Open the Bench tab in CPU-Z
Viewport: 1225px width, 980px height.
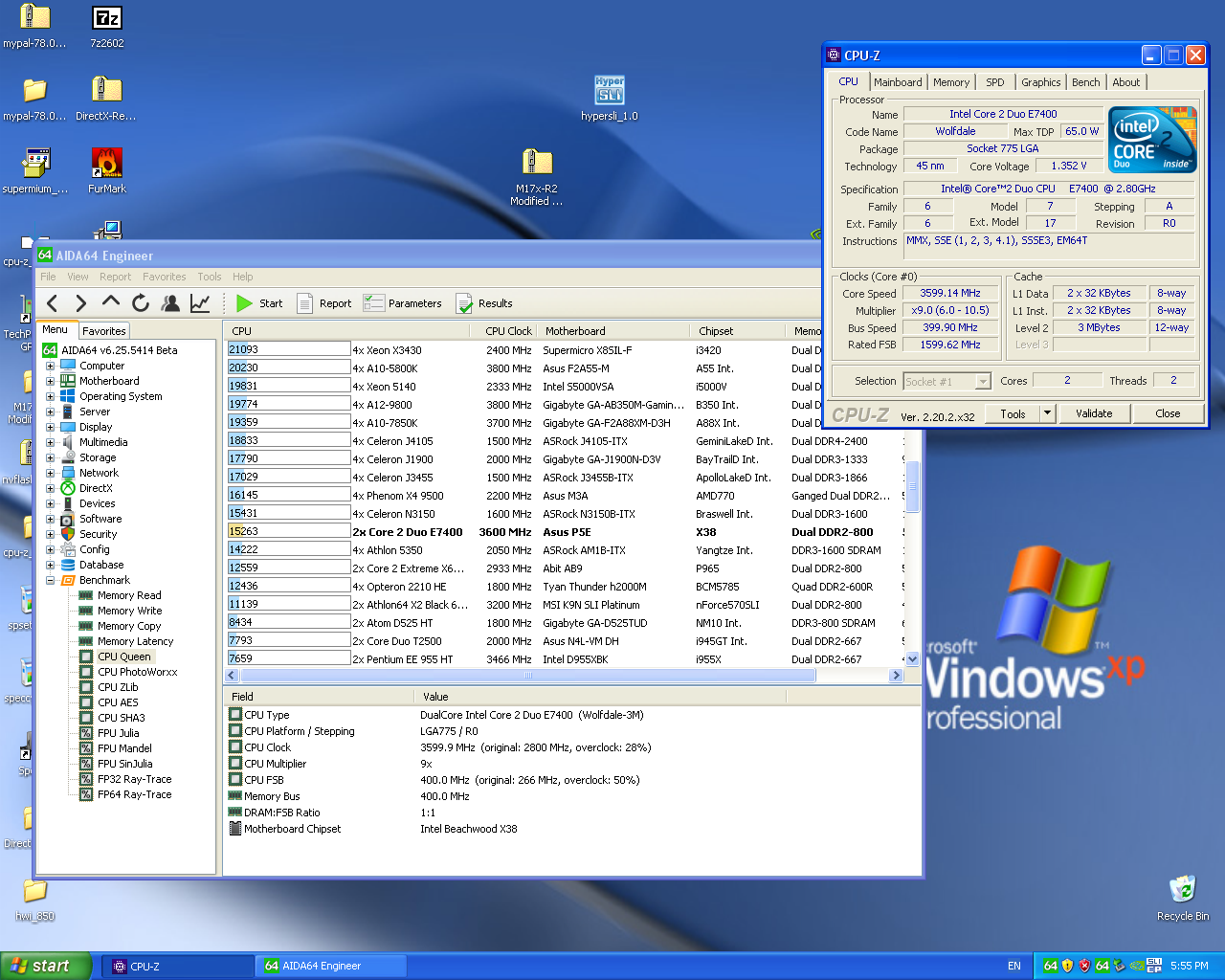(1085, 82)
